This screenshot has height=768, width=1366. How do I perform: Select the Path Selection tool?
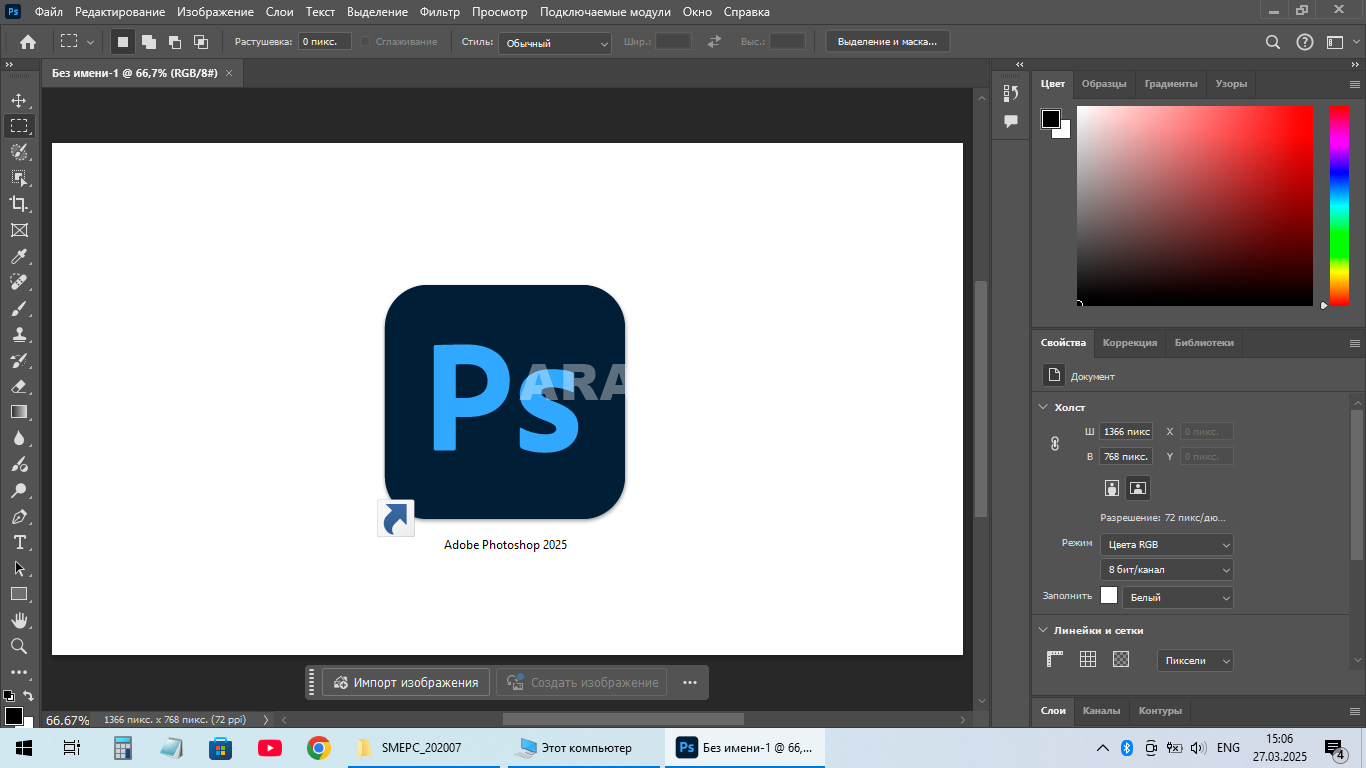point(19,568)
